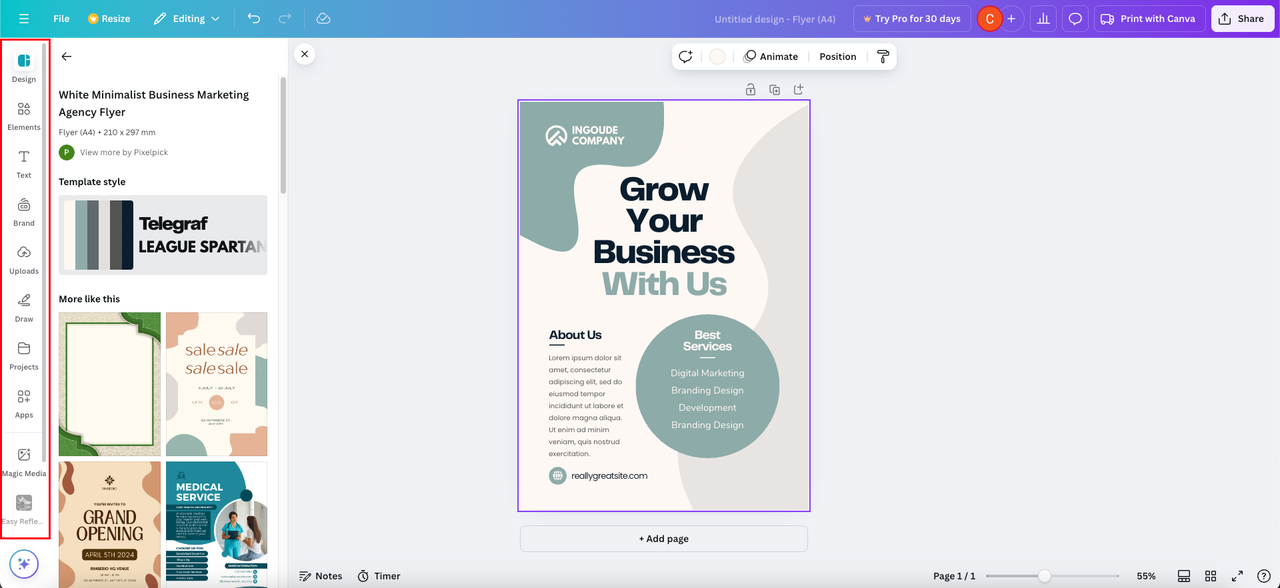
Task: Select the Medical Service template thumbnail
Action: tap(216, 525)
